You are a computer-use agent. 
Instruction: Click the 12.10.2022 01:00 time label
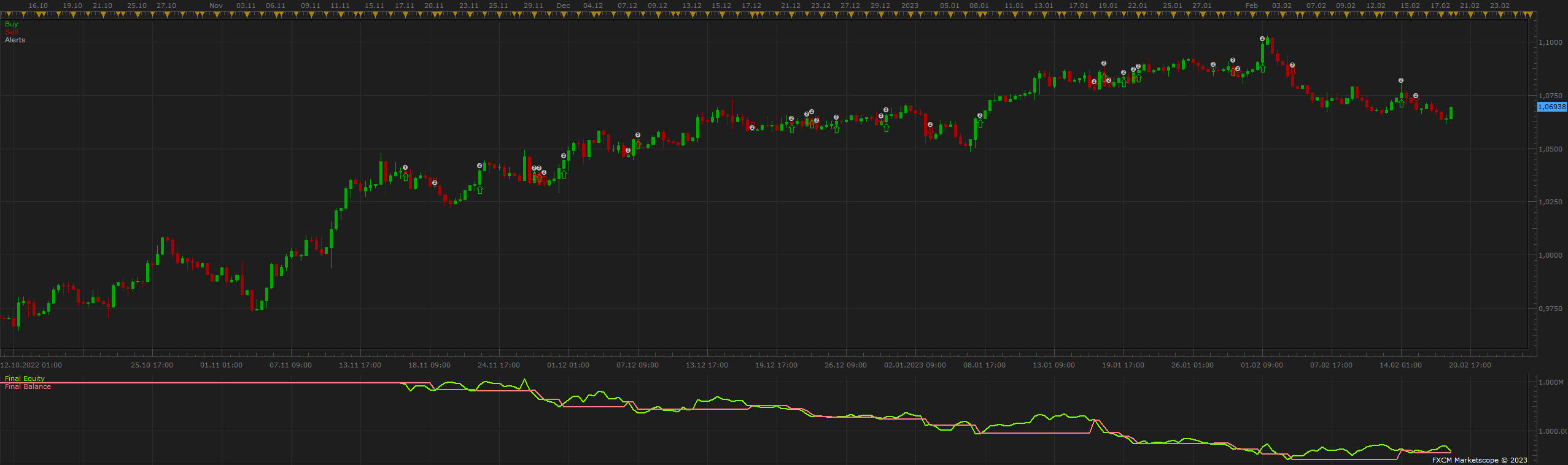click(31, 365)
